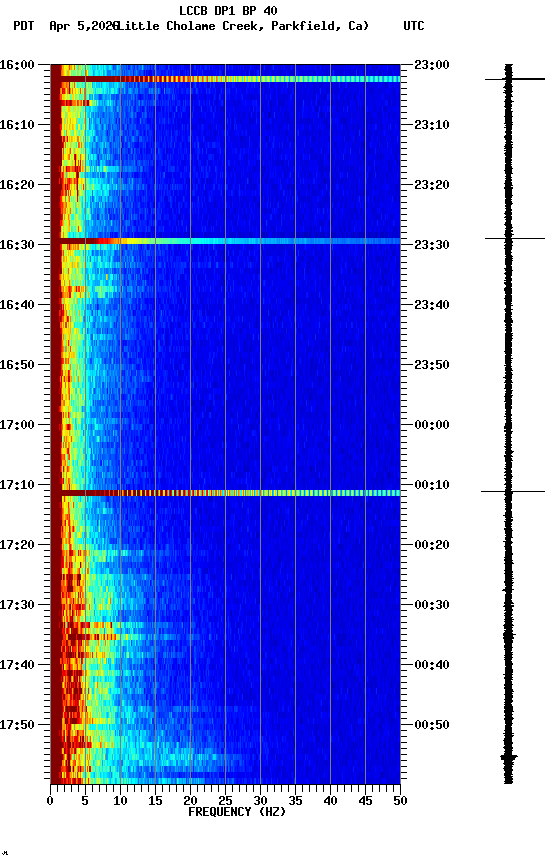This screenshot has width=552, height=864.
Task: Click the 'Apr 5,2026' date text
Action: 83,26
